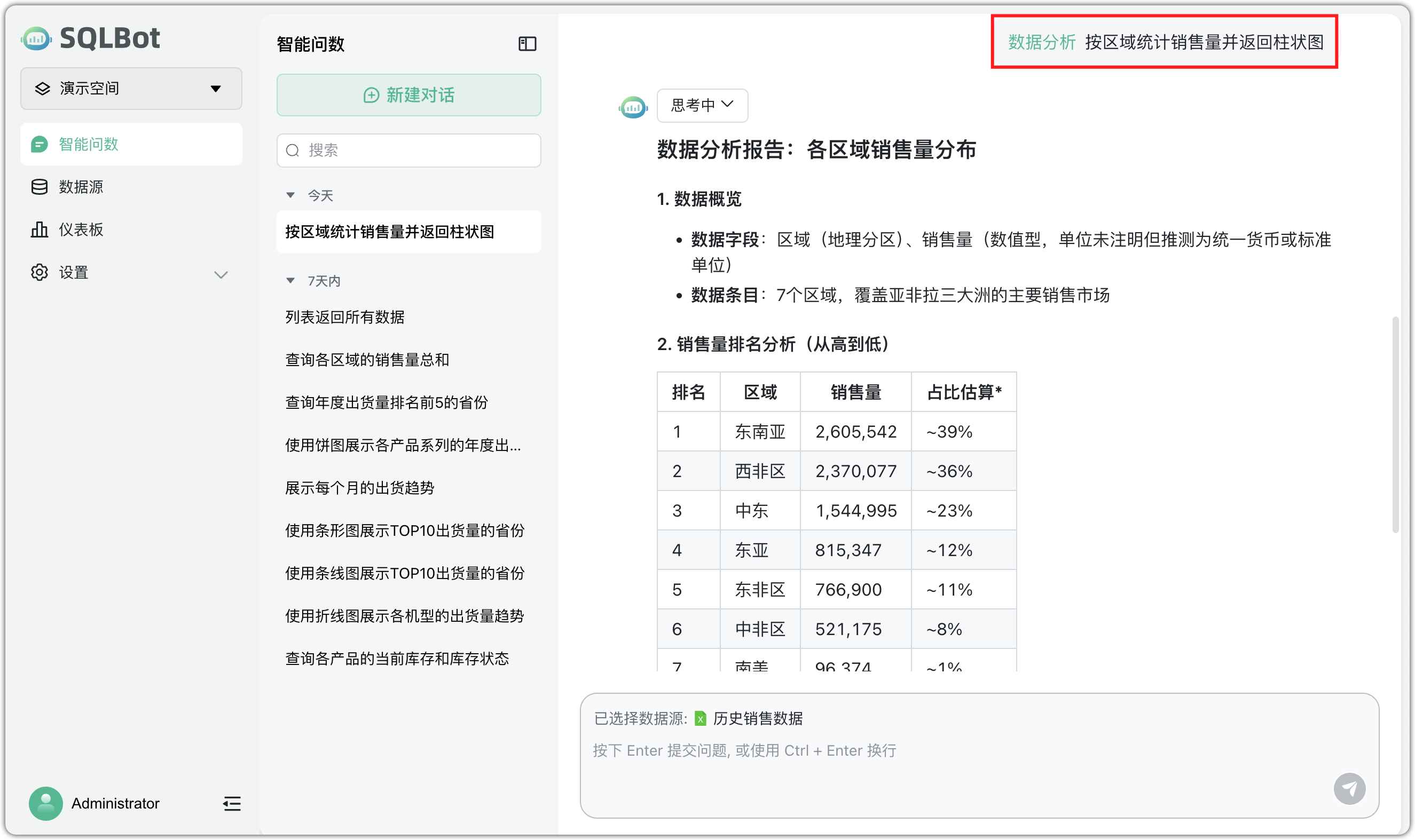Collapse the 7天内 history section
This screenshot has height=840, width=1415.
(x=291, y=280)
